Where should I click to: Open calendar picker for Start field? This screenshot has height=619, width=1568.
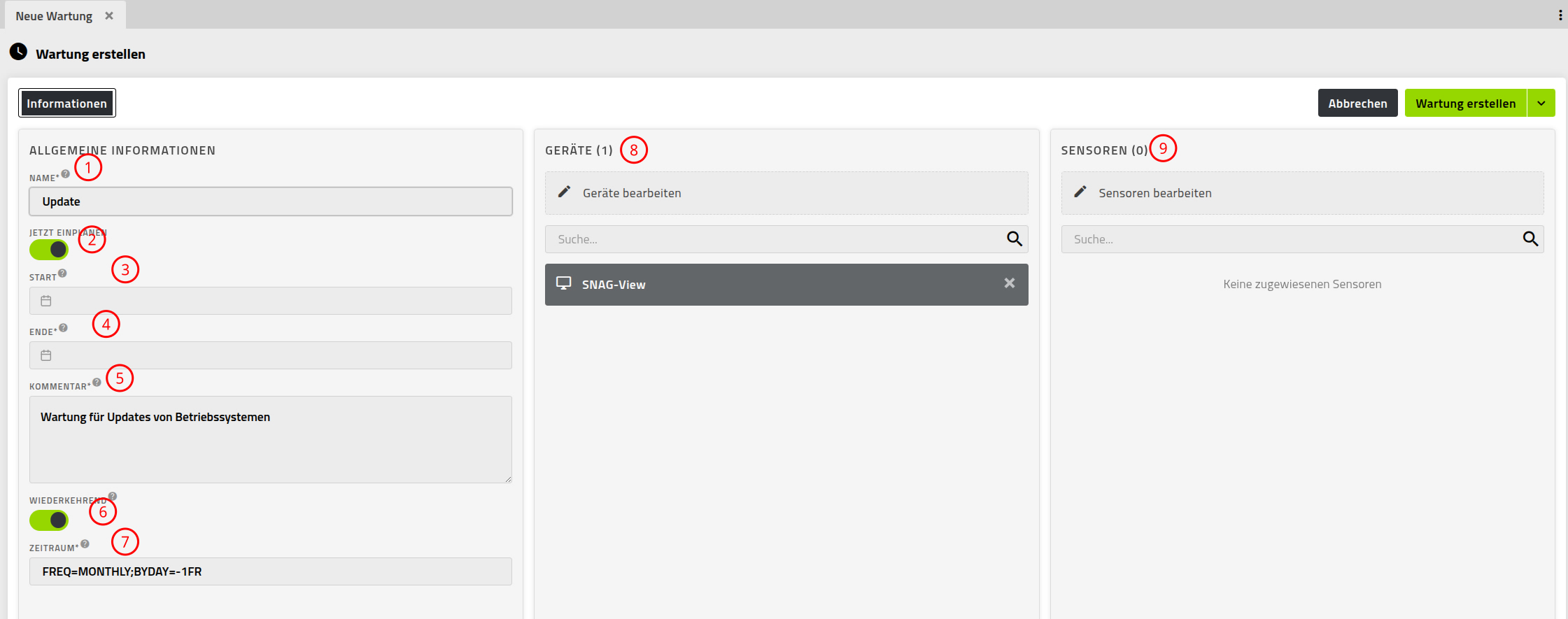[x=46, y=301]
